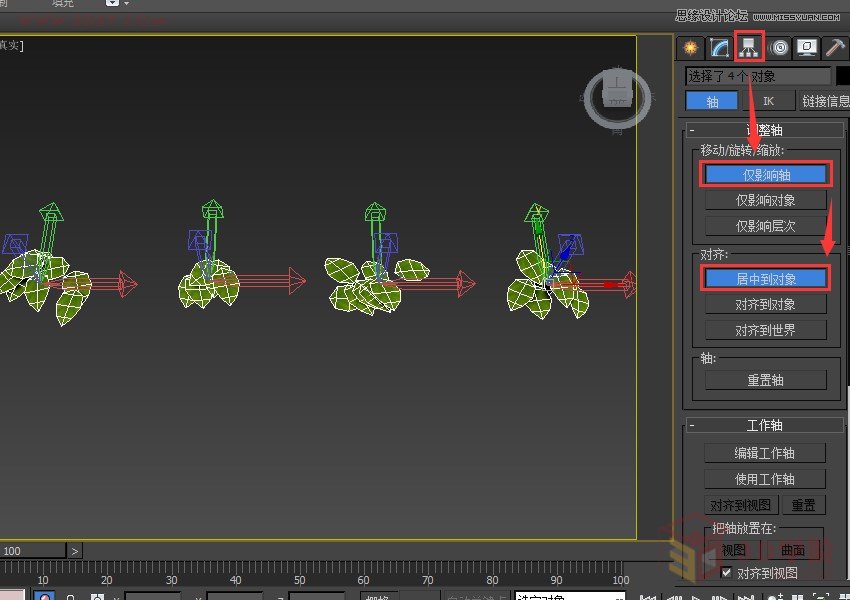
Task: Click the black object color swatch
Action: pyautogui.click(x=842, y=76)
